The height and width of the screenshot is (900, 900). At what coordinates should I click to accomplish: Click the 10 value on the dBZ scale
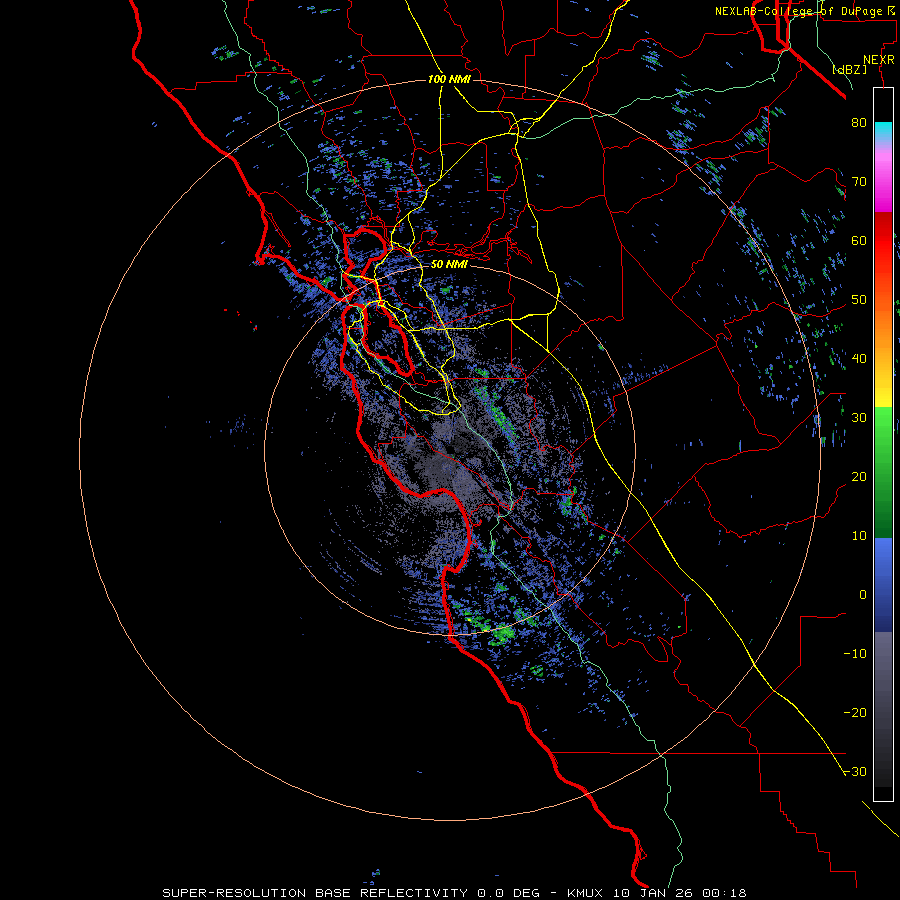(x=859, y=536)
